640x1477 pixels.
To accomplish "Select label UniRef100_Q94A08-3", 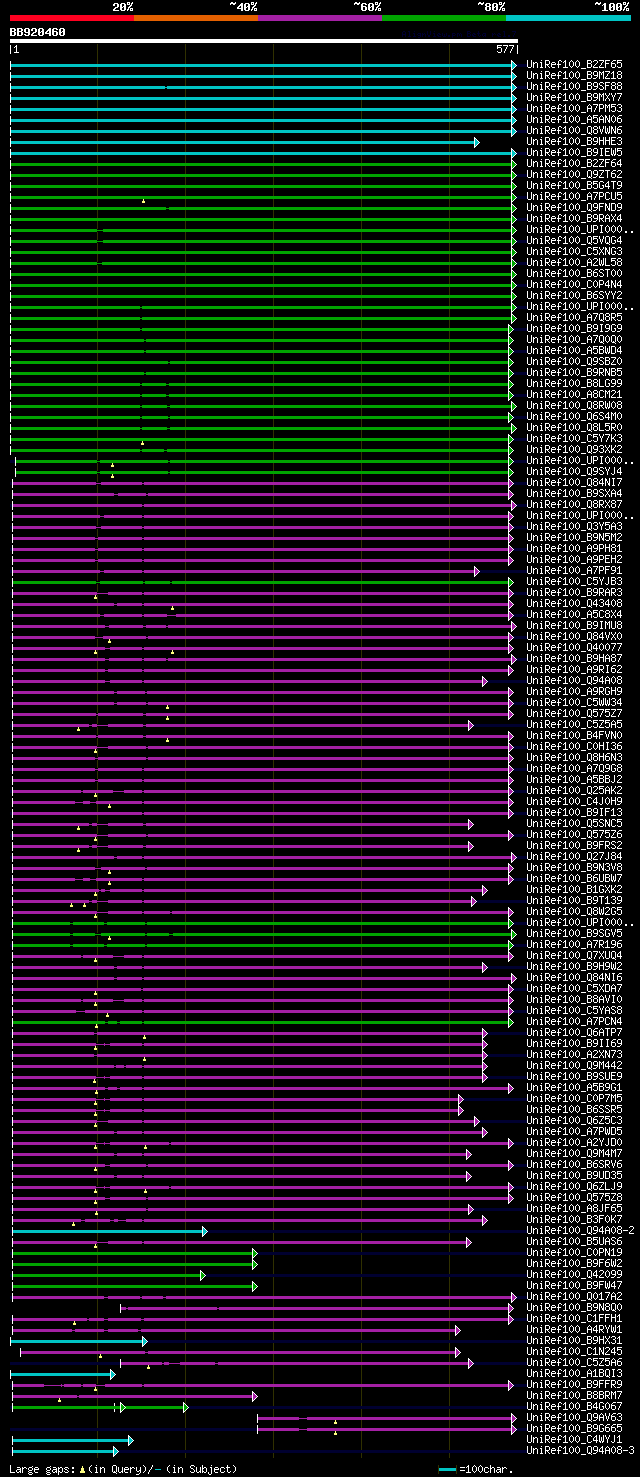I will pyautogui.click(x=580, y=1451).
